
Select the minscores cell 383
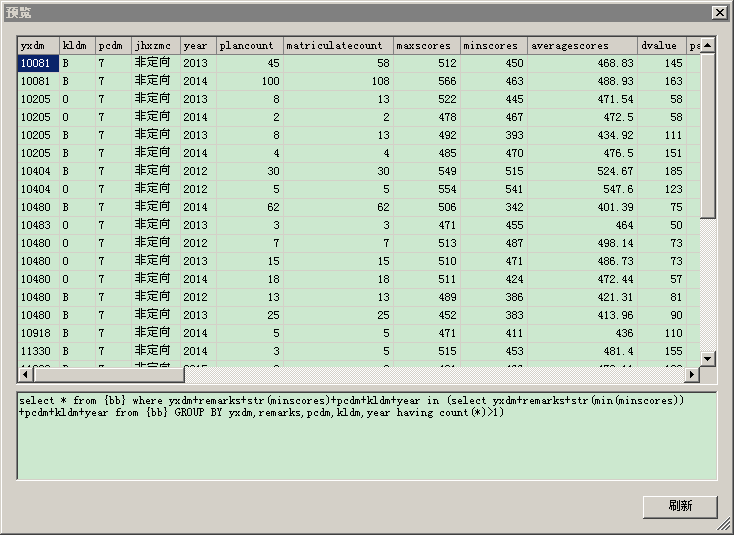494,315
